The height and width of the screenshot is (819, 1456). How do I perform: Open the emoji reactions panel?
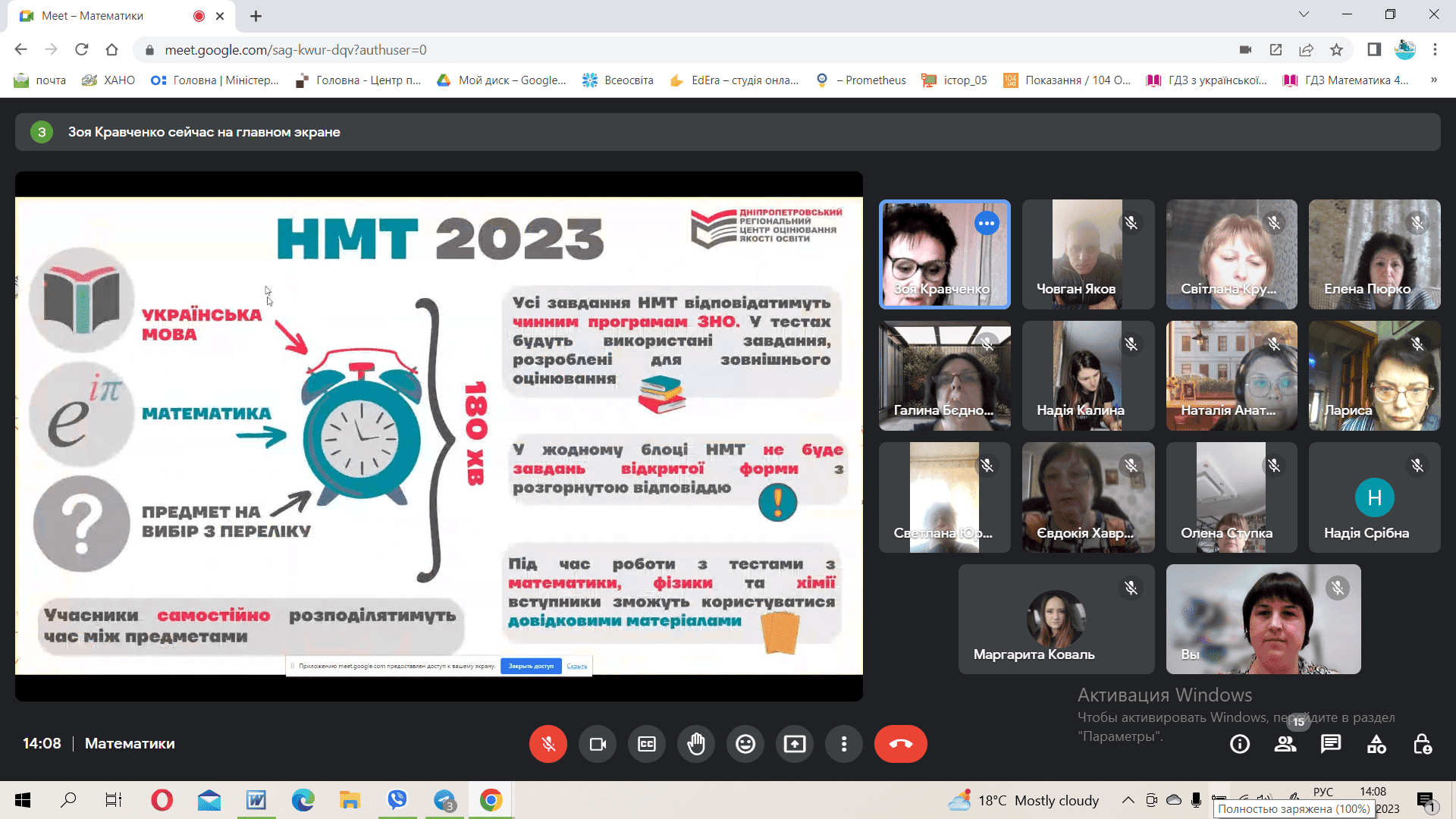point(745,744)
